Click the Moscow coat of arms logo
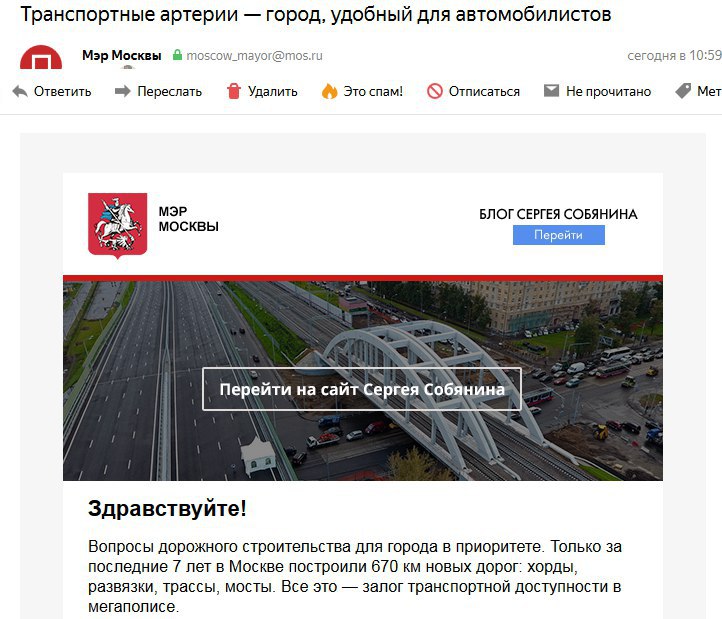Screen dimensions: 722x619 click(x=117, y=225)
